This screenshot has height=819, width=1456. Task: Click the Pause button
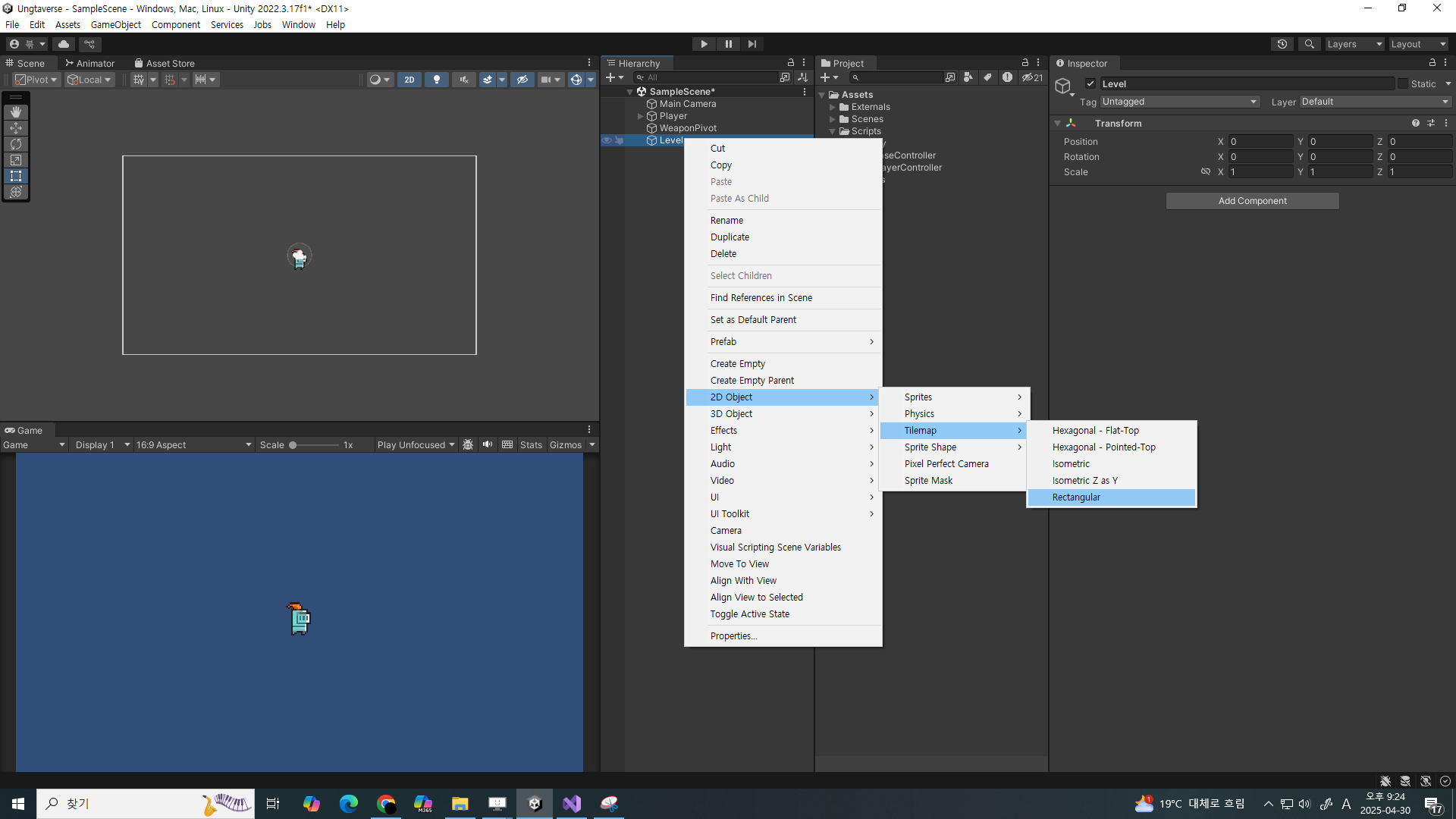(728, 44)
